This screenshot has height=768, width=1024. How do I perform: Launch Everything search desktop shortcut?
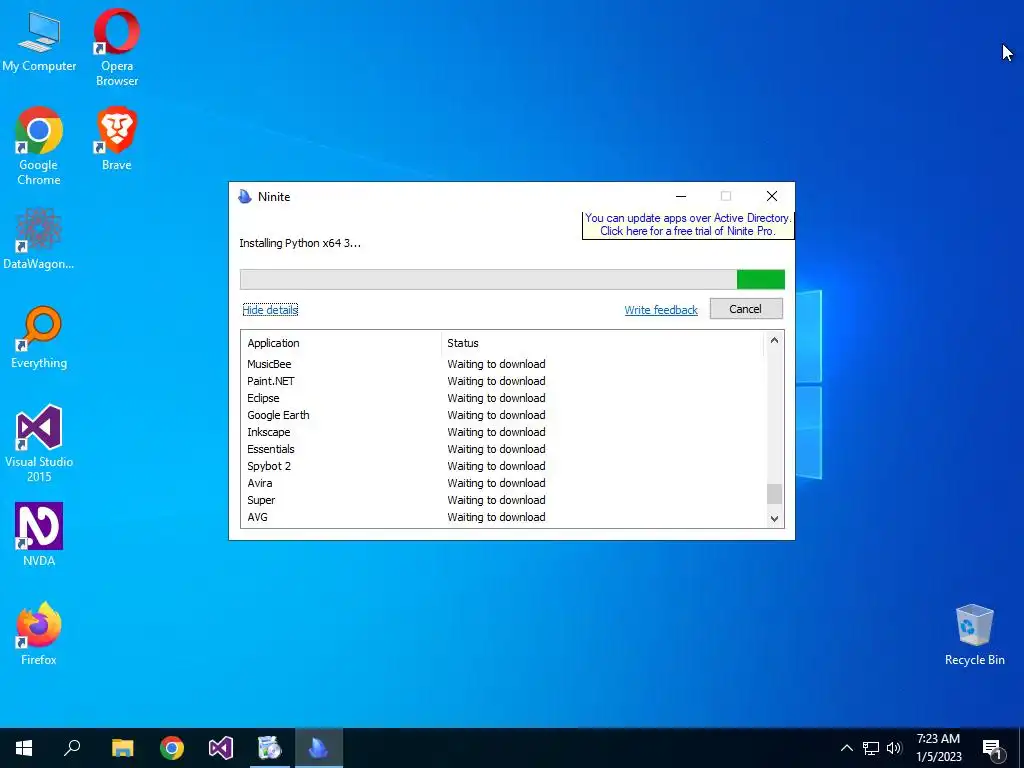click(x=39, y=337)
